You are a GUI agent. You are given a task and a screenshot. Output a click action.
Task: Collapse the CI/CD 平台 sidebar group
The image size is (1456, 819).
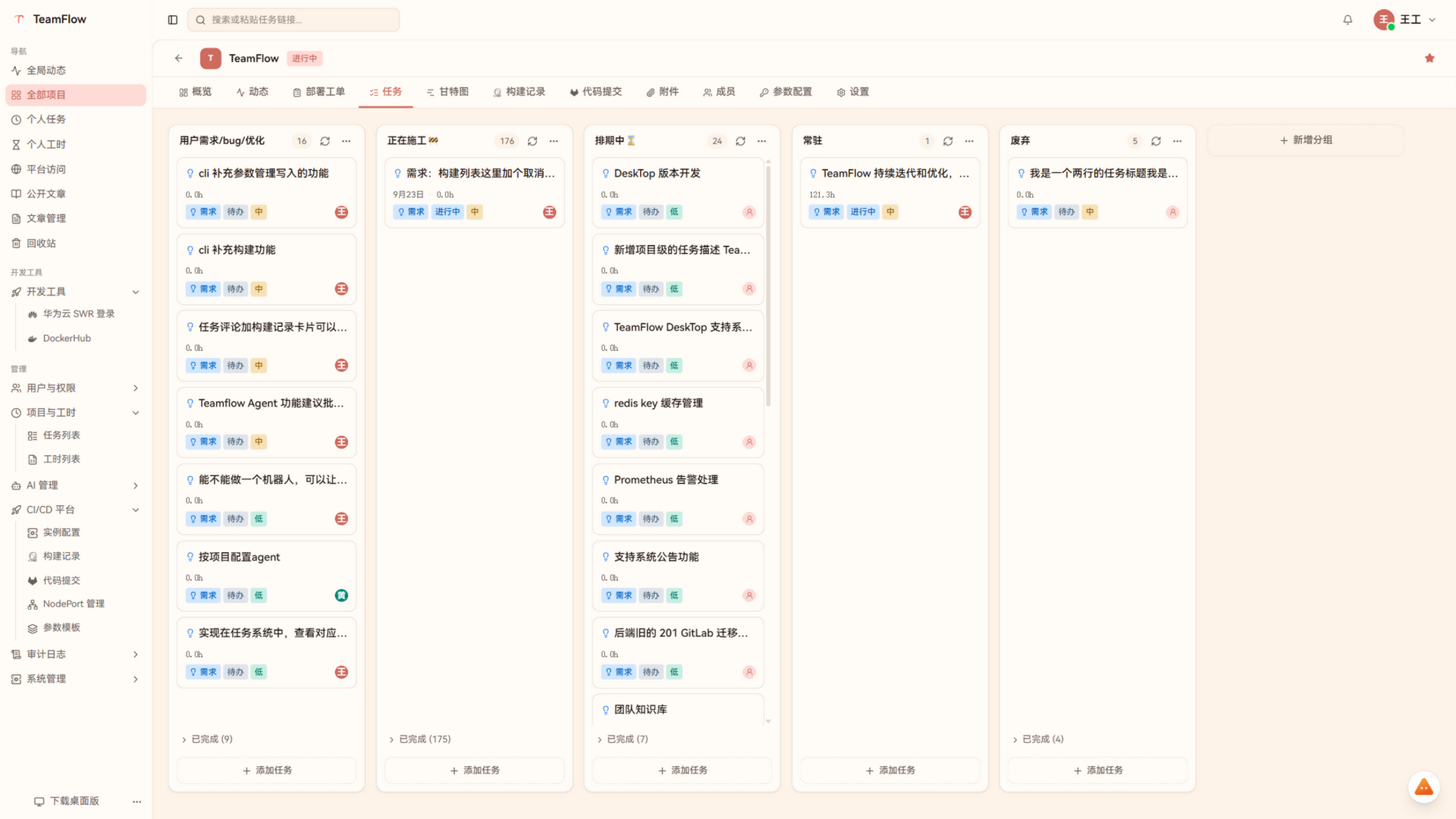tap(136, 510)
